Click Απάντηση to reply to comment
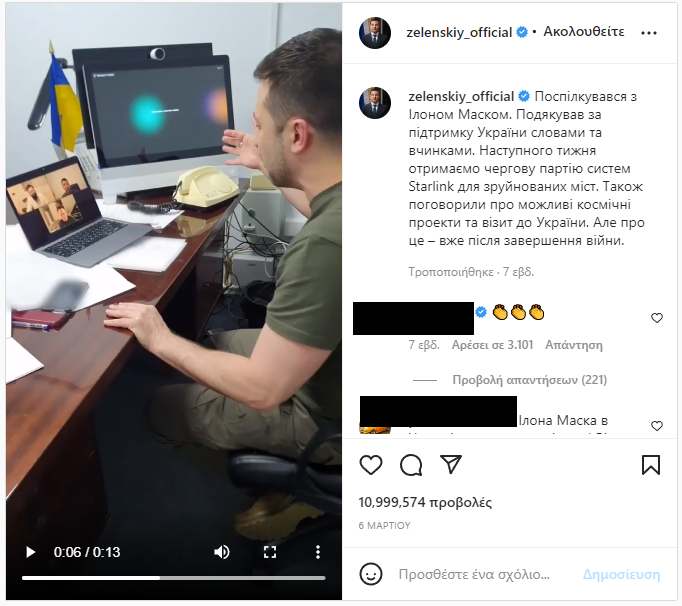This screenshot has width=682, height=606. click(x=574, y=345)
